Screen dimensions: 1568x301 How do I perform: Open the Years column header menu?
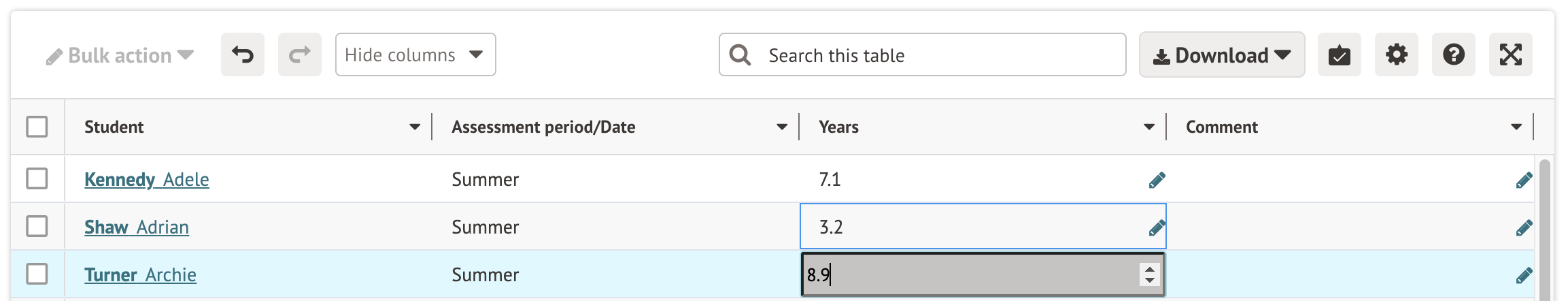1149,127
